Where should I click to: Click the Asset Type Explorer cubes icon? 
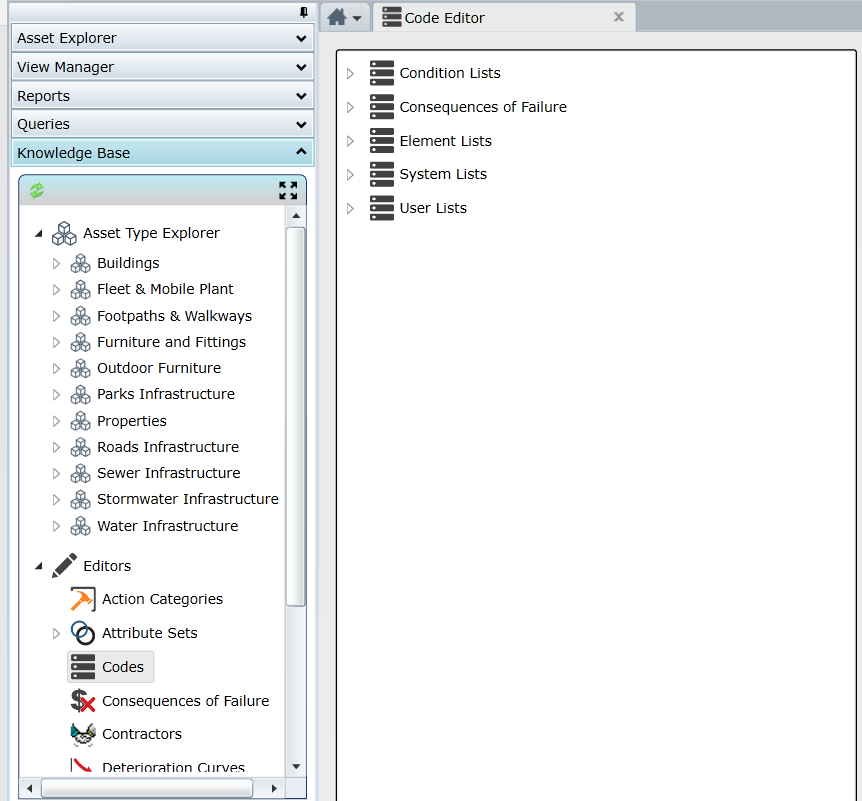64,234
